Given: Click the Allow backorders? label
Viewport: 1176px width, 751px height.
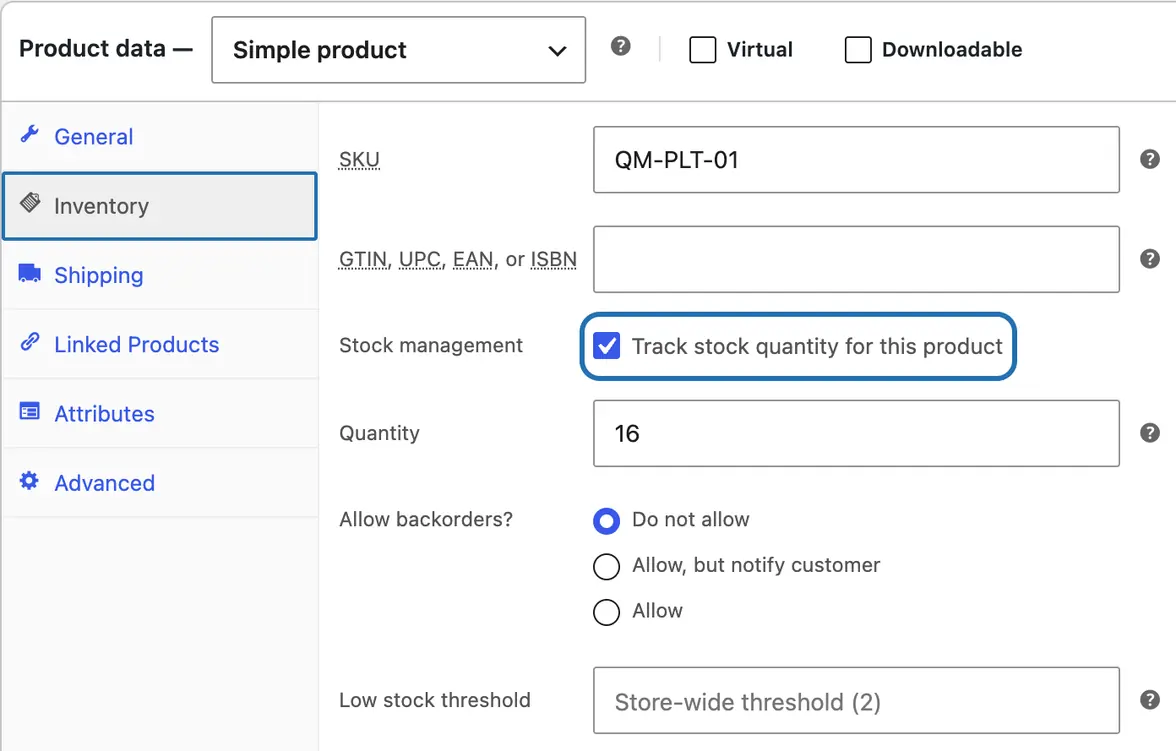Looking at the screenshot, I should click(426, 519).
